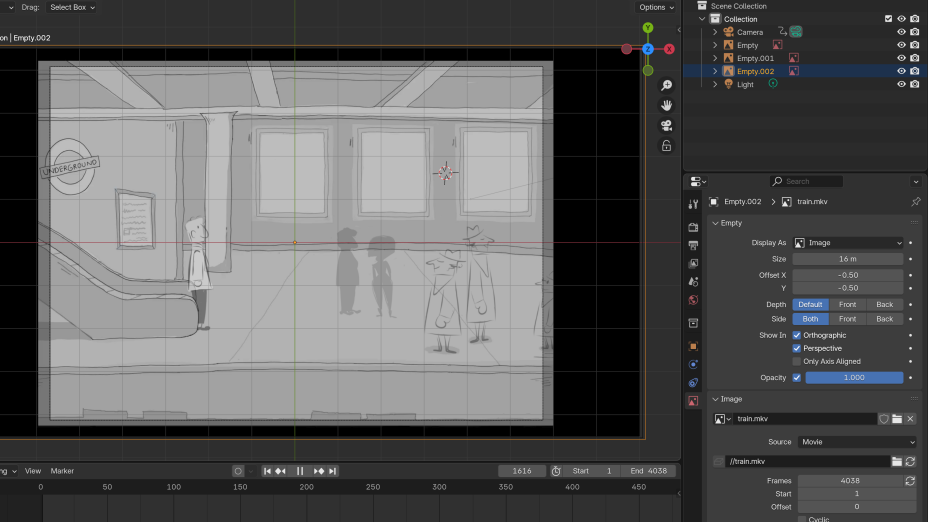Open the Tool properties tab
The image size is (928, 522).
693,204
